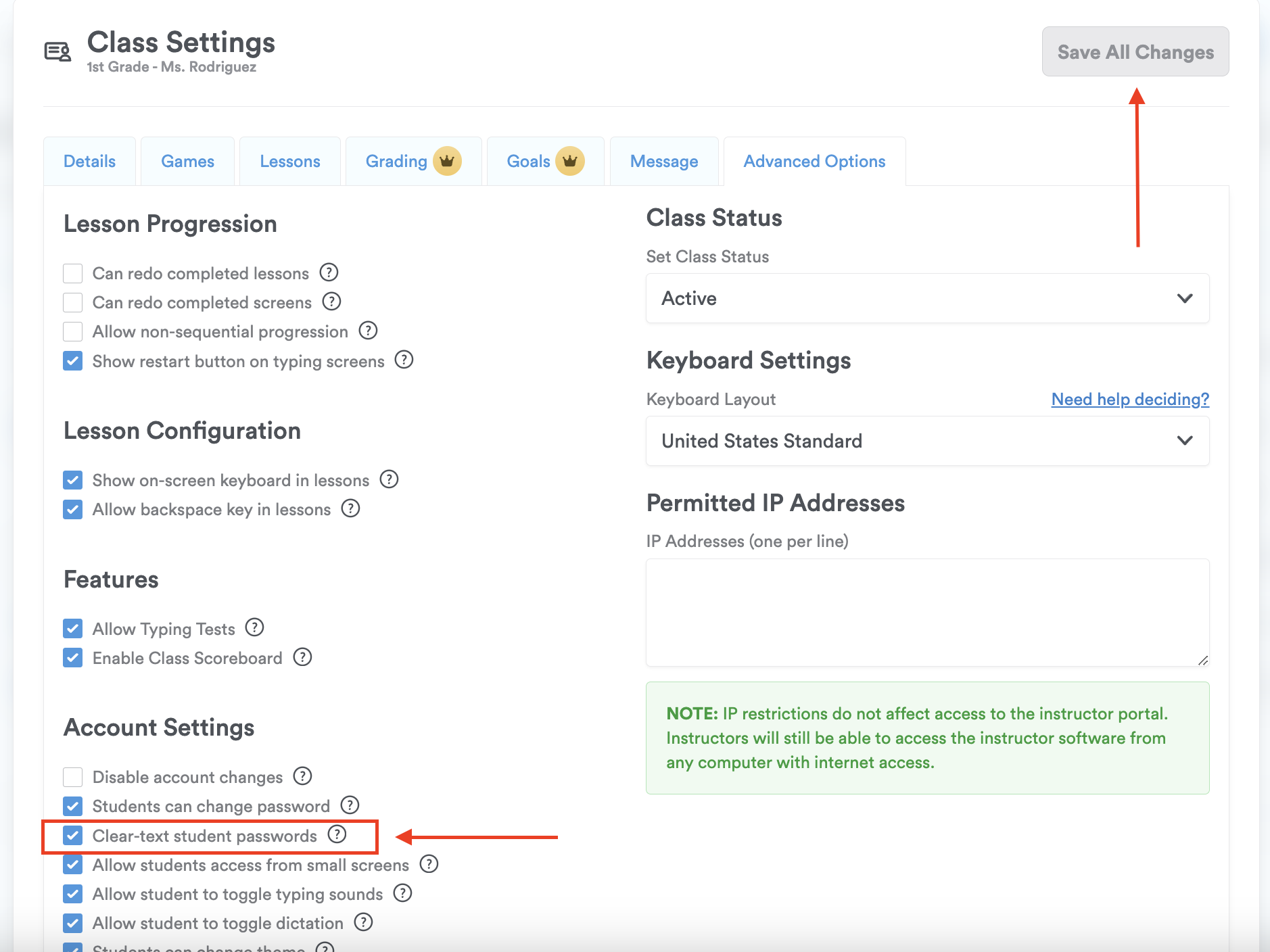
Task: Click help icon next to Allow non-sequential progression
Action: [368, 331]
